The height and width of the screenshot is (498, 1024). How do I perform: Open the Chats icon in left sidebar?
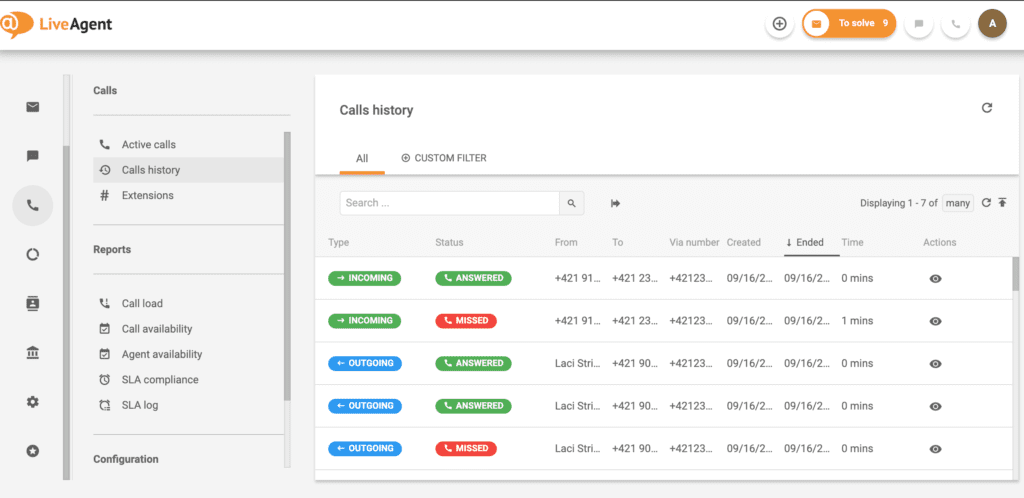33,156
